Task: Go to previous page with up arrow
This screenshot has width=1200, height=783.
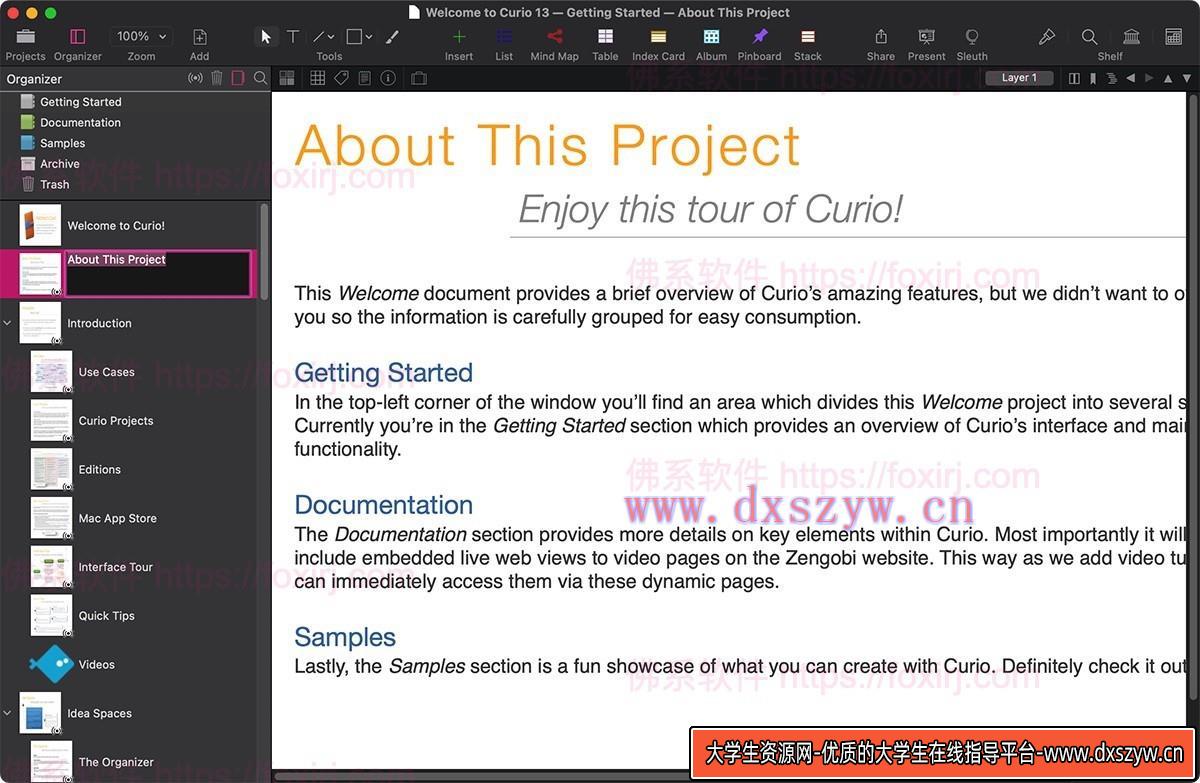Action: tap(1168, 78)
